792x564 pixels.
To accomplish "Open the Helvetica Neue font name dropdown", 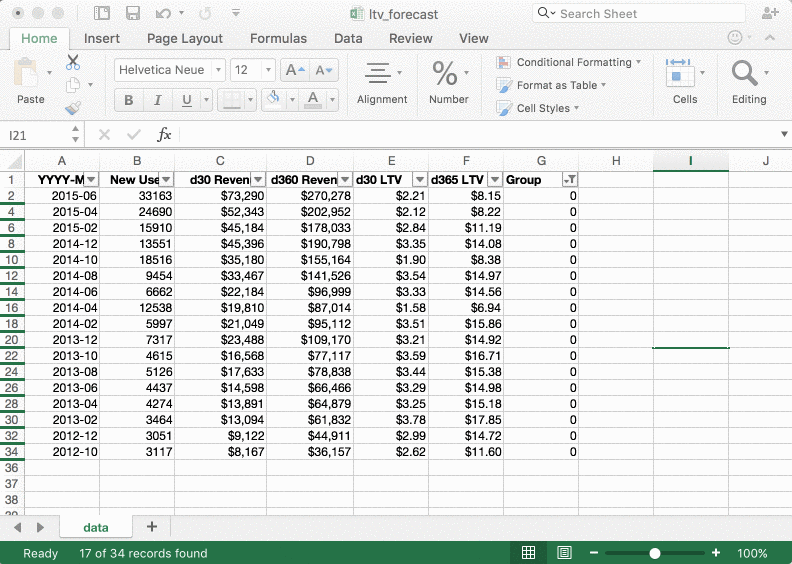I will pos(219,70).
